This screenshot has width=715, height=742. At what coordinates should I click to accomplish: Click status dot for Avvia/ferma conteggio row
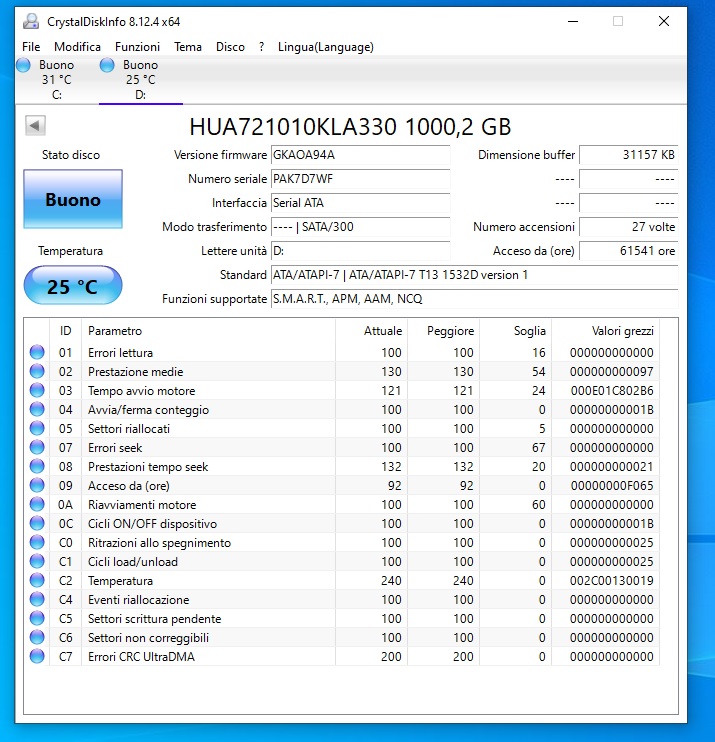(37, 409)
